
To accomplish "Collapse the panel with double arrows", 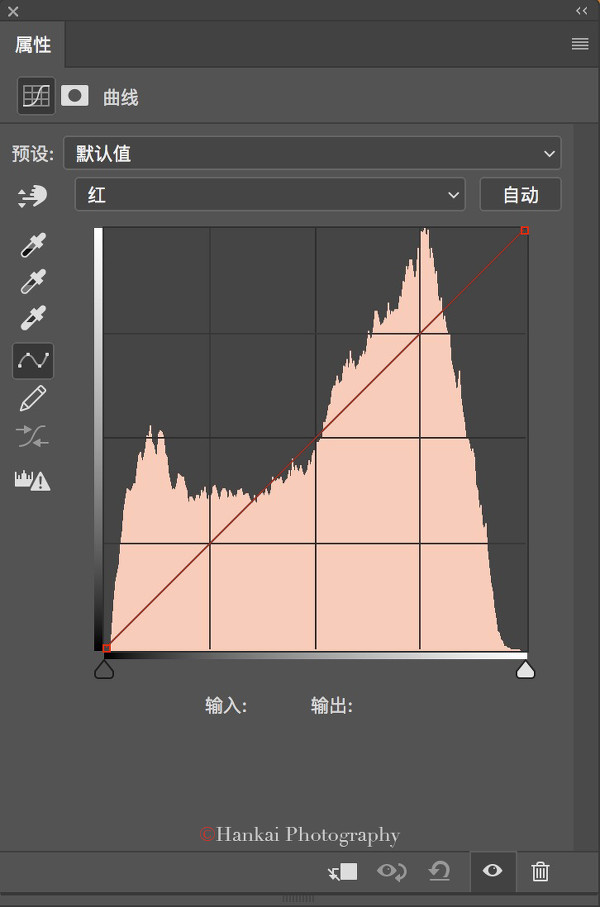I will click(581, 10).
